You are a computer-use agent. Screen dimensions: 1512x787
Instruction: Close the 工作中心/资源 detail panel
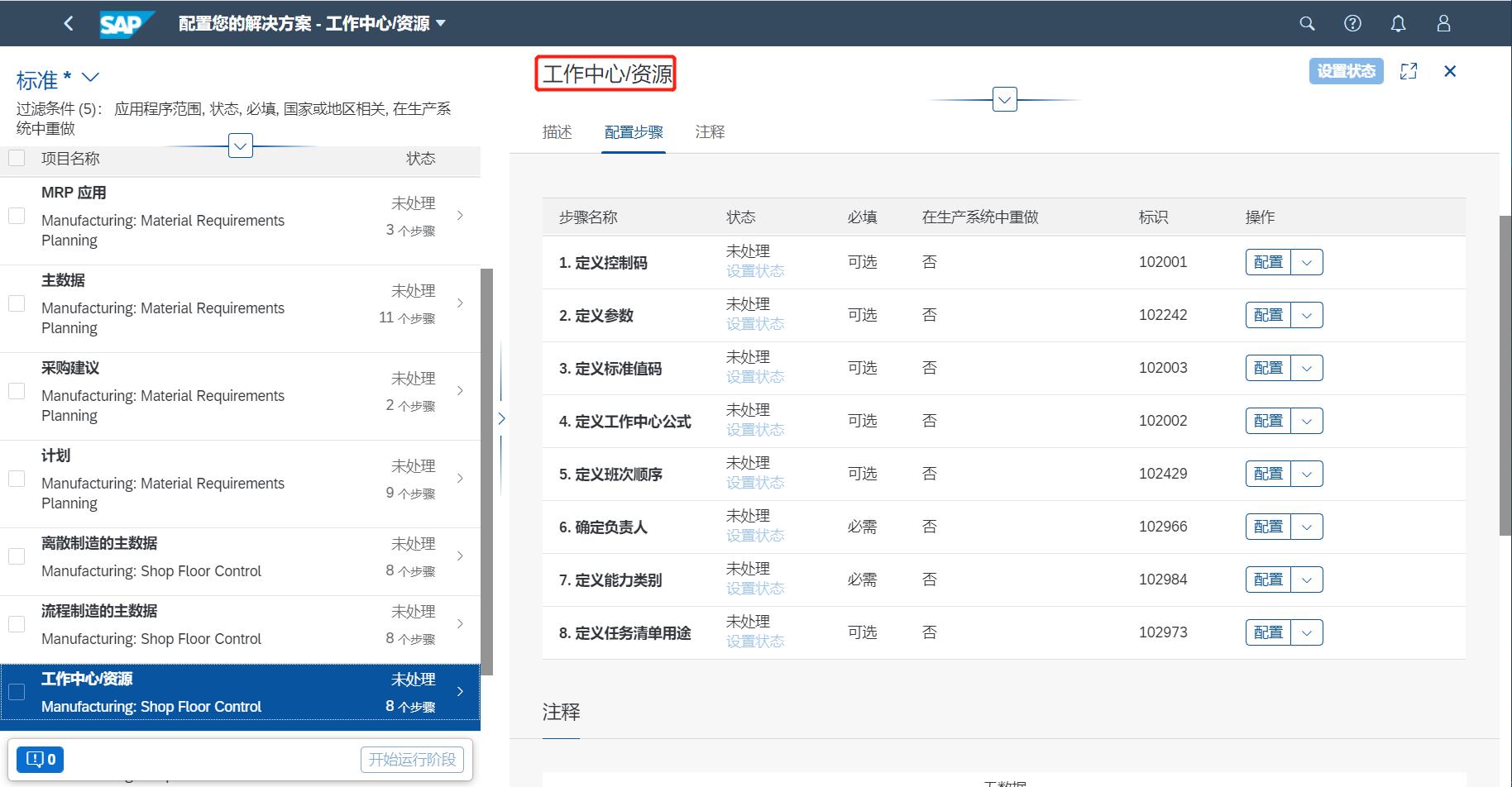pos(1450,71)
